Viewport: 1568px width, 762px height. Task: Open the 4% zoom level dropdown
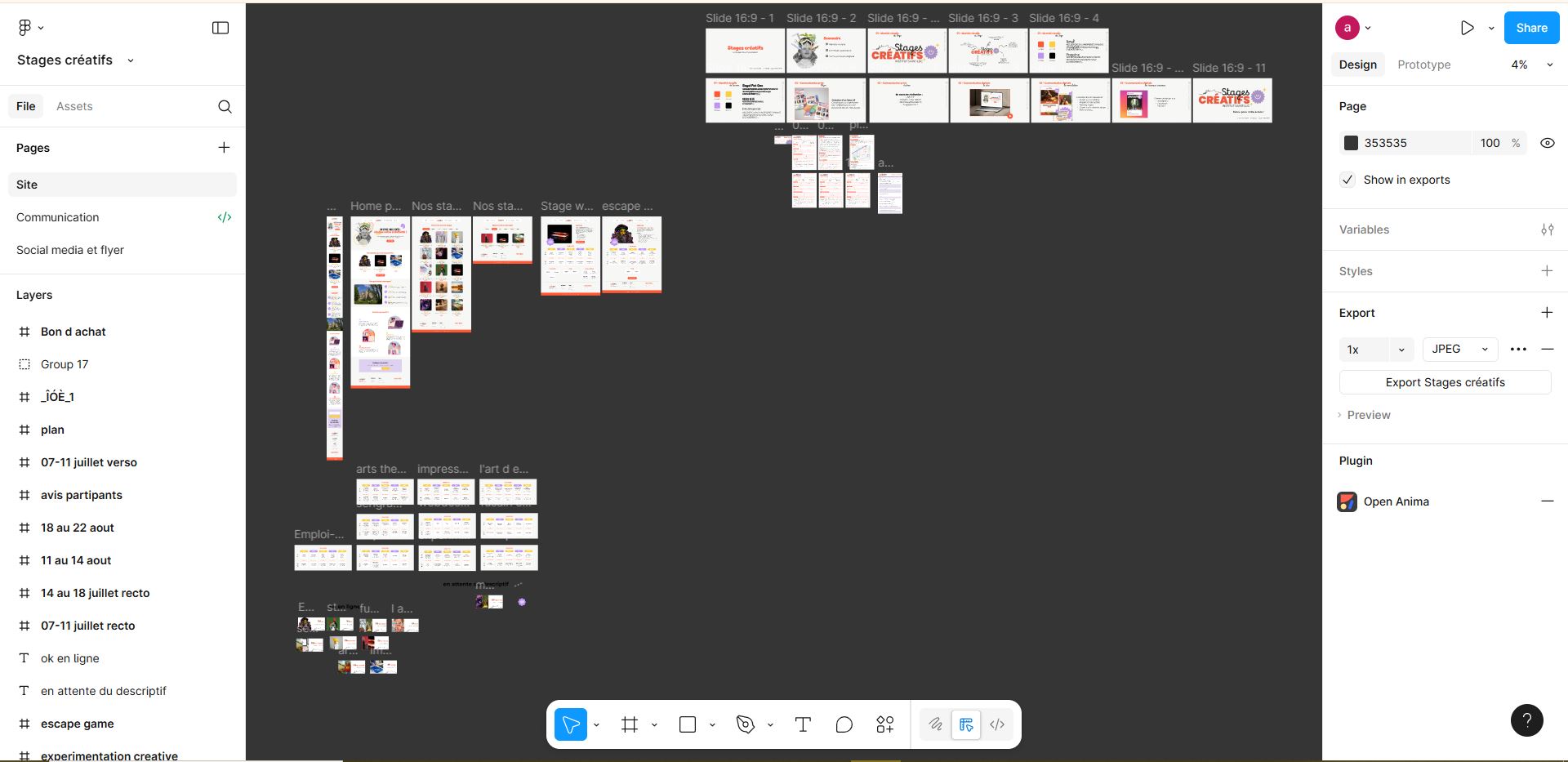1531,65
